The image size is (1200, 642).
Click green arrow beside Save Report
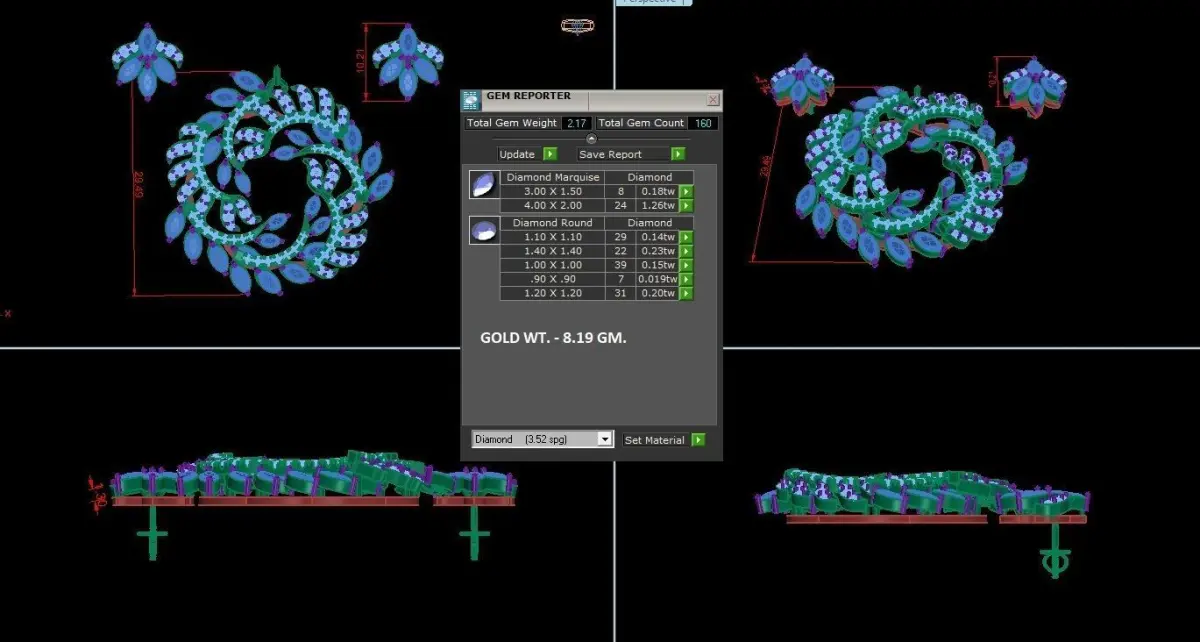click(x=678, y=154)
